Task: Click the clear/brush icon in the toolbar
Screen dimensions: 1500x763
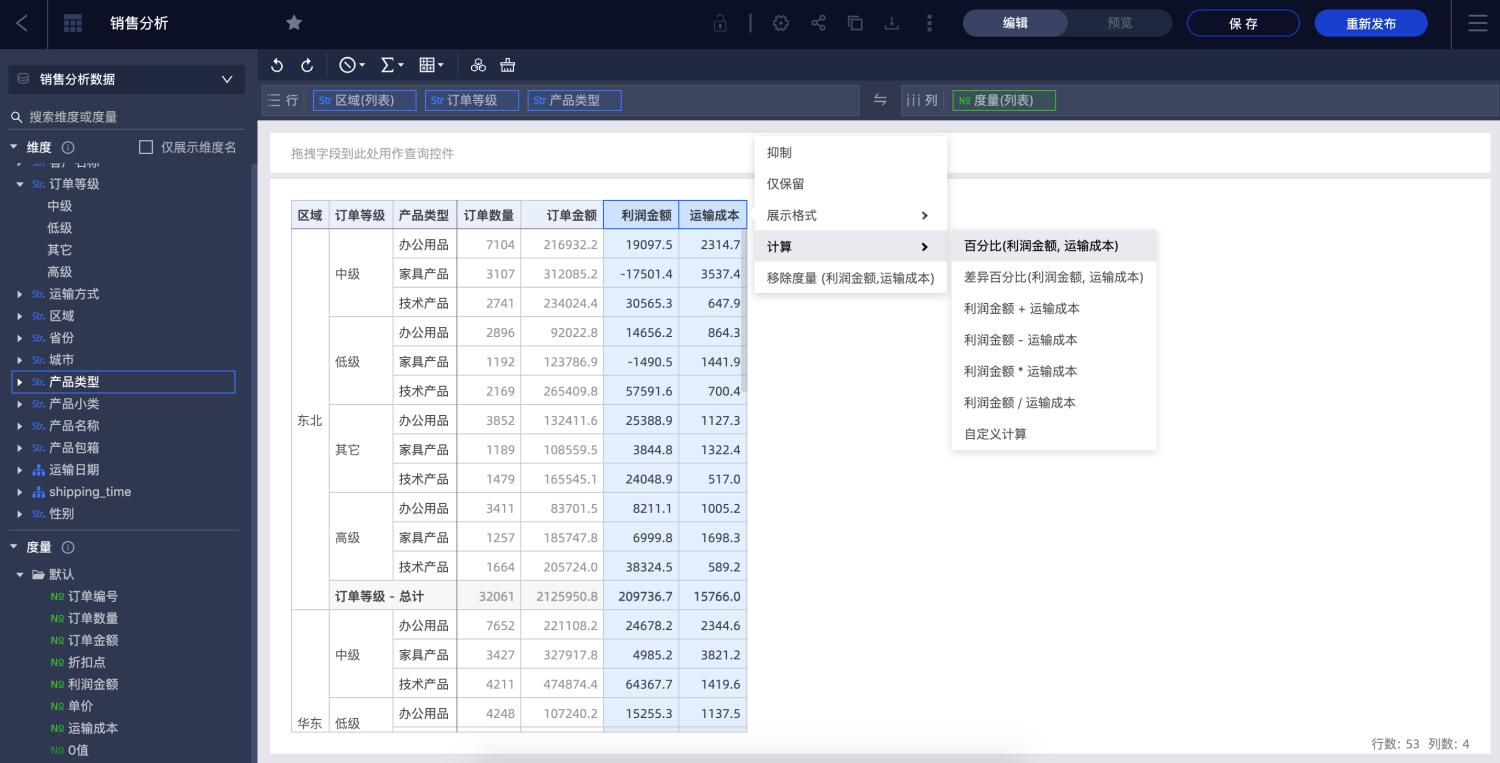Action: pyautogui.click(x=507, y=64)
